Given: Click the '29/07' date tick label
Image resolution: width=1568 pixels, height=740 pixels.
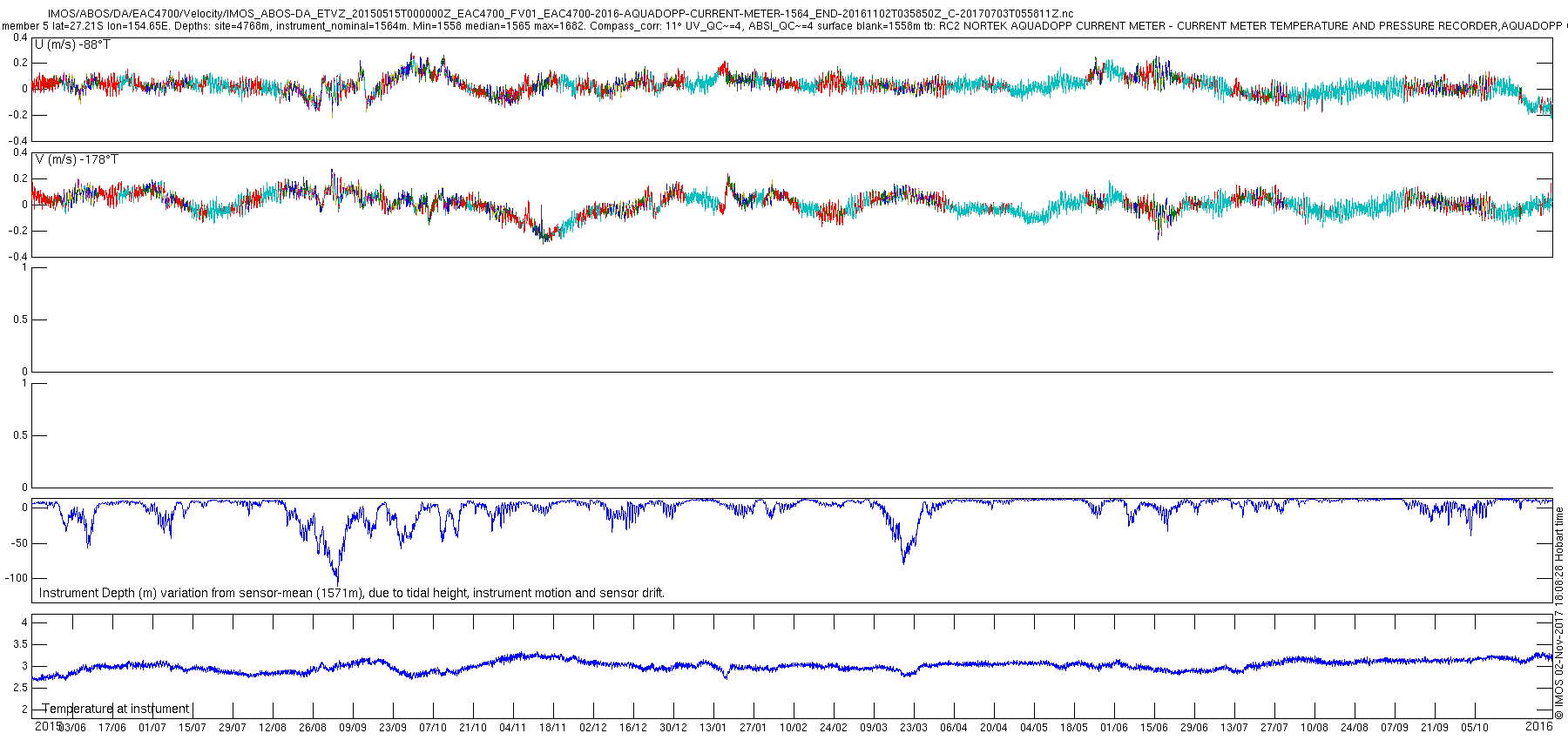Looking at the screenshot, I should (x=233, y=728).
